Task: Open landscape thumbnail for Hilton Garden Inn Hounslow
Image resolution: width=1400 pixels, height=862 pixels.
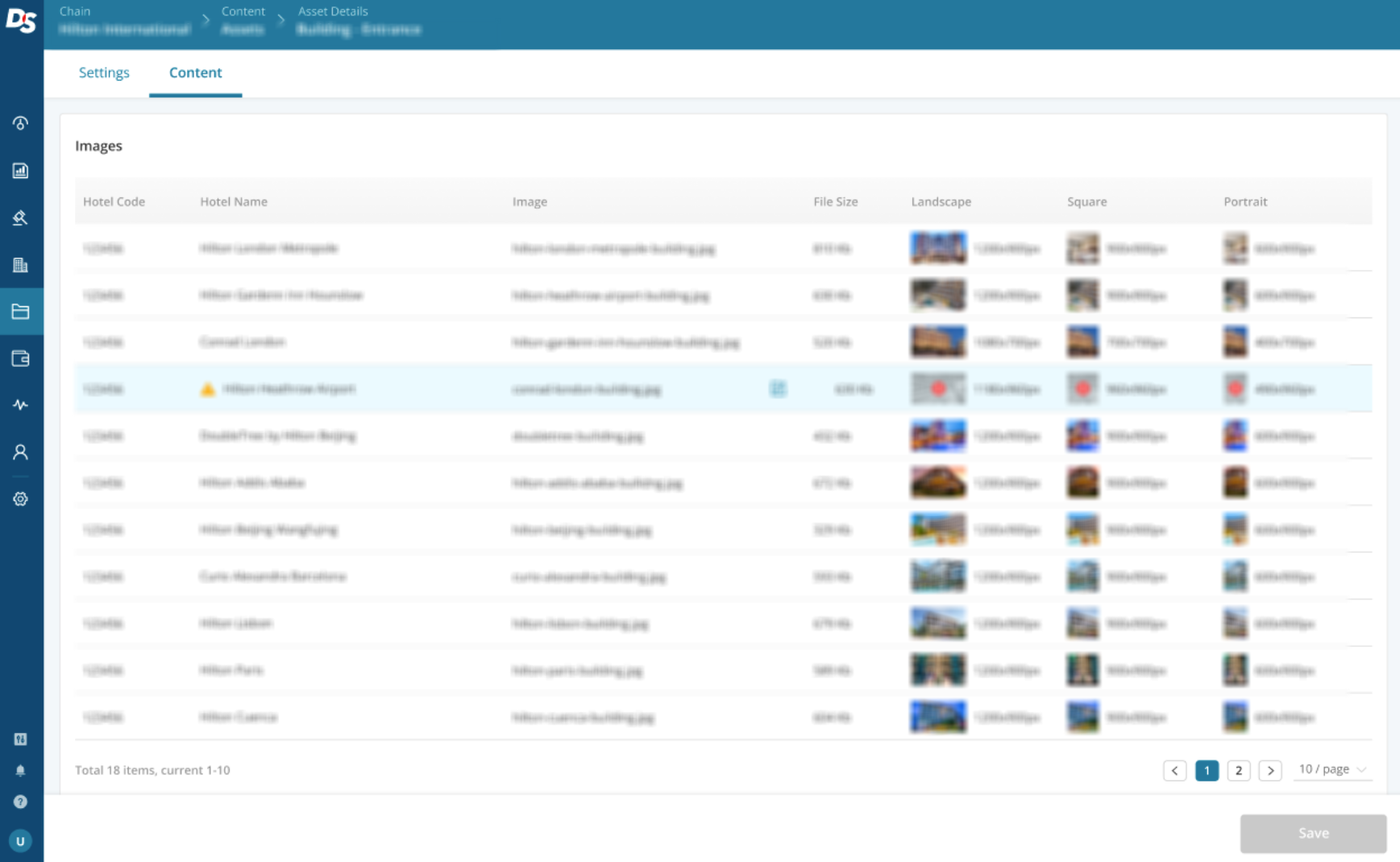Action: pyautogui.click(x=938, y=295)
